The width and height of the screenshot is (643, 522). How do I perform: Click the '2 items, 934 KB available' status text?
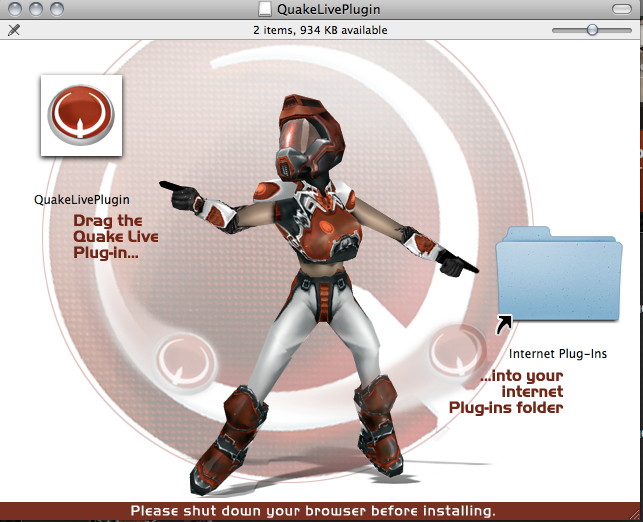coord(320,30)
